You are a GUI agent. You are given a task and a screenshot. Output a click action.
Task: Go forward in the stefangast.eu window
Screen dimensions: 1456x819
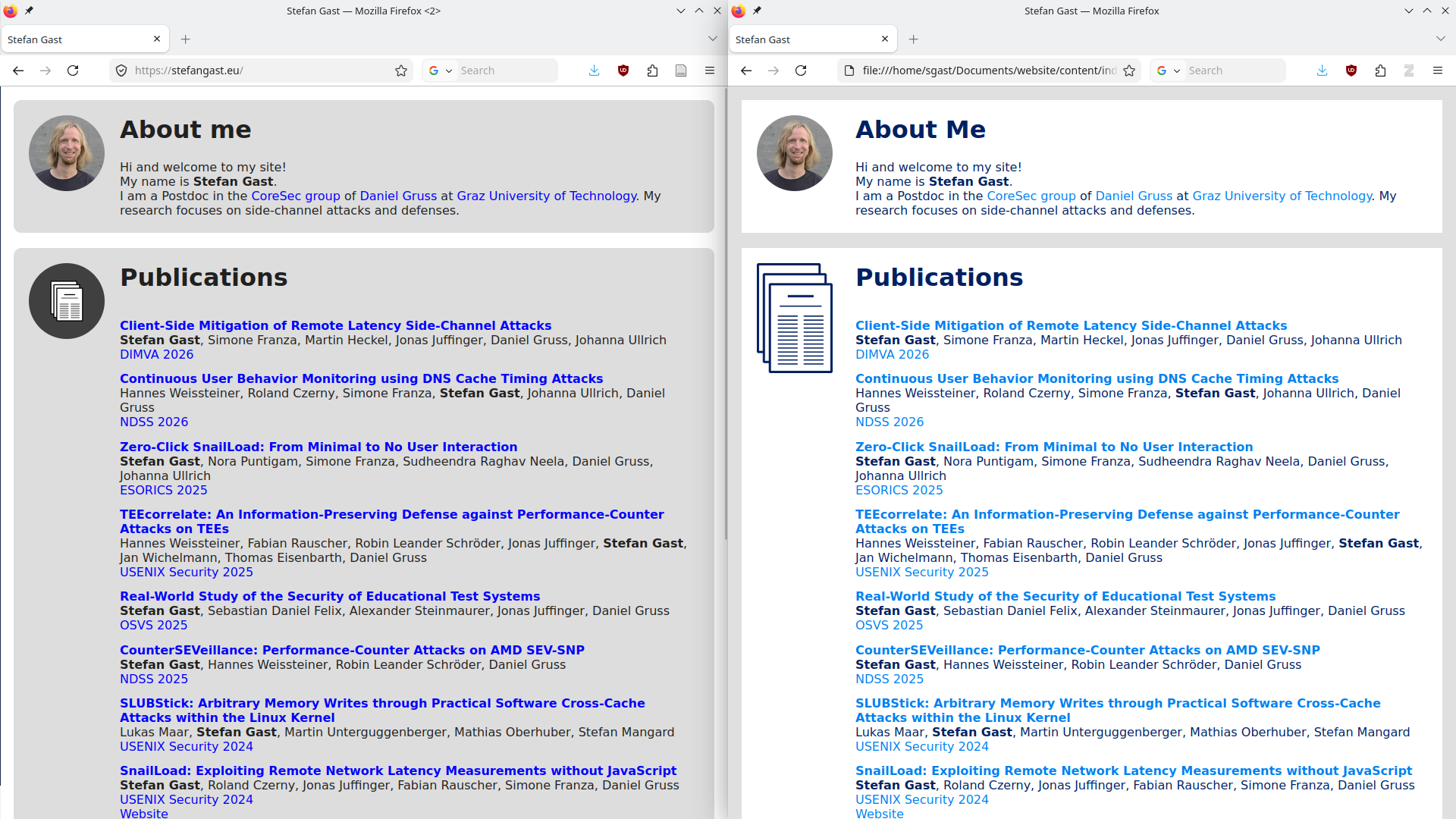[45, 71]
